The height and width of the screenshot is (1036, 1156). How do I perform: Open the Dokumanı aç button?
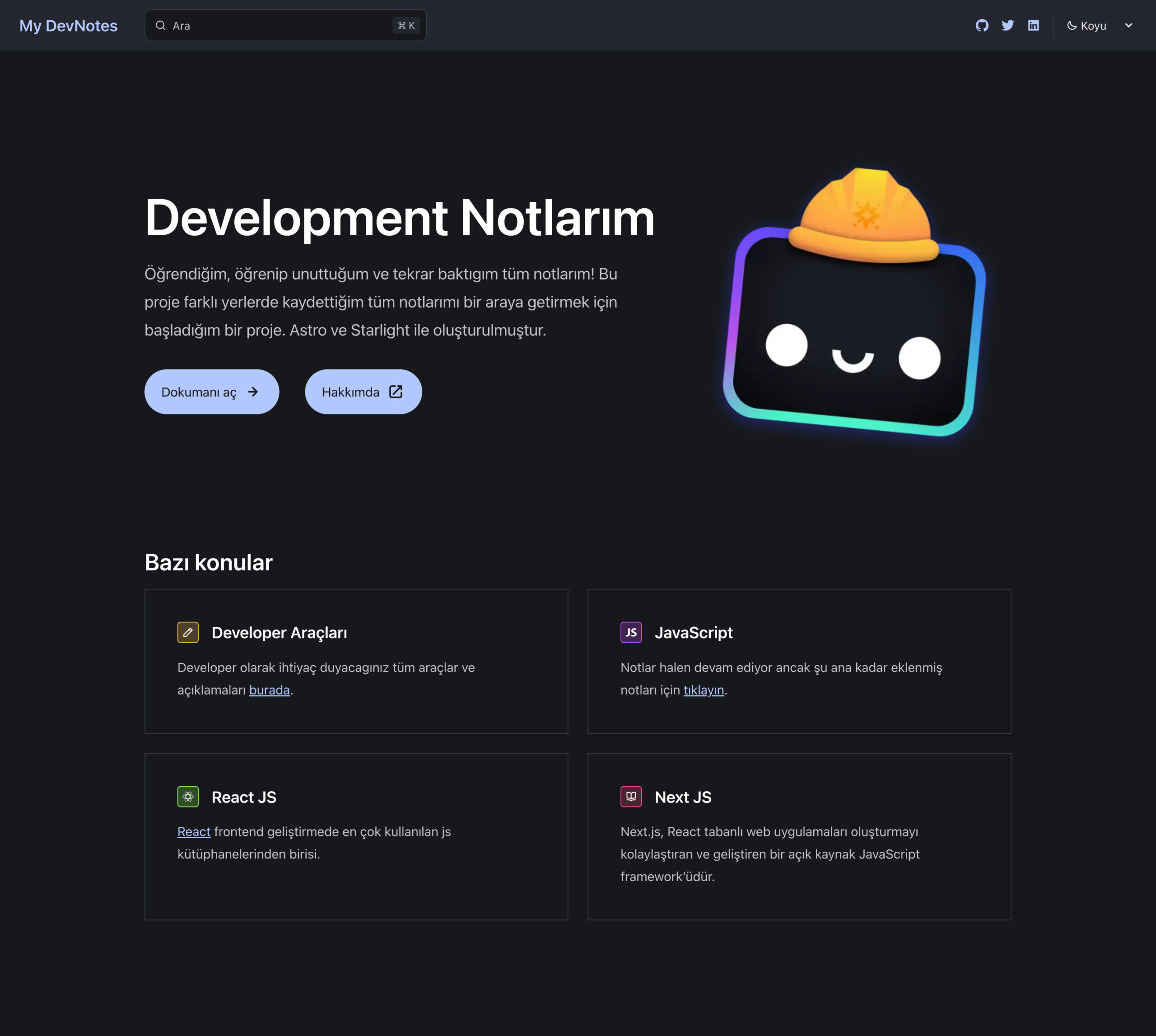212,392
